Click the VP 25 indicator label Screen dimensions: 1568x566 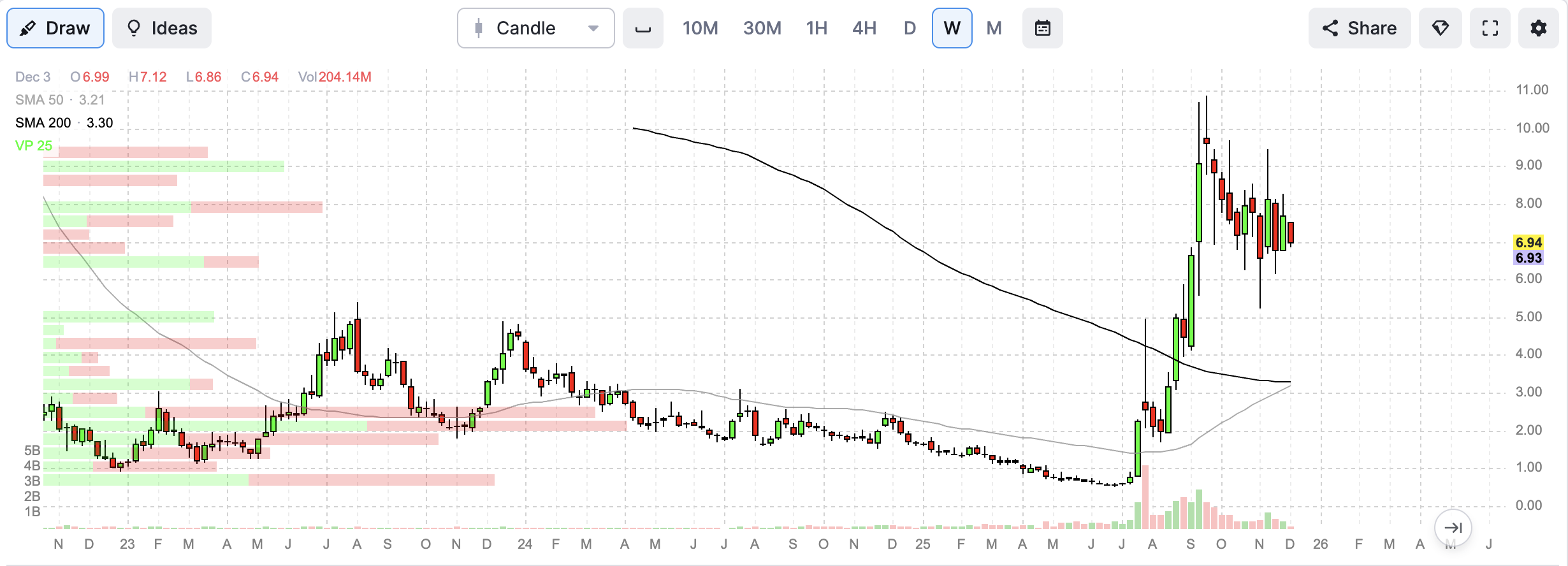tap(34, 146)
